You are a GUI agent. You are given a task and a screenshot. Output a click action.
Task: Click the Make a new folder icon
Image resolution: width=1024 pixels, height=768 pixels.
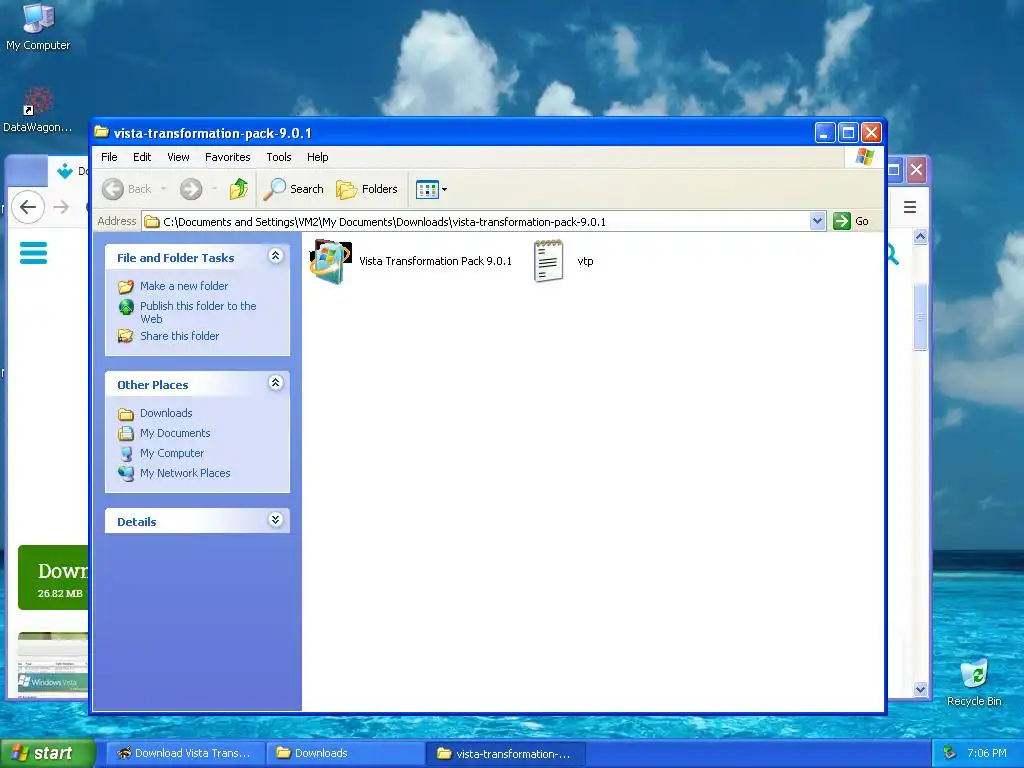pyautogui.click(x=126, y=287)
